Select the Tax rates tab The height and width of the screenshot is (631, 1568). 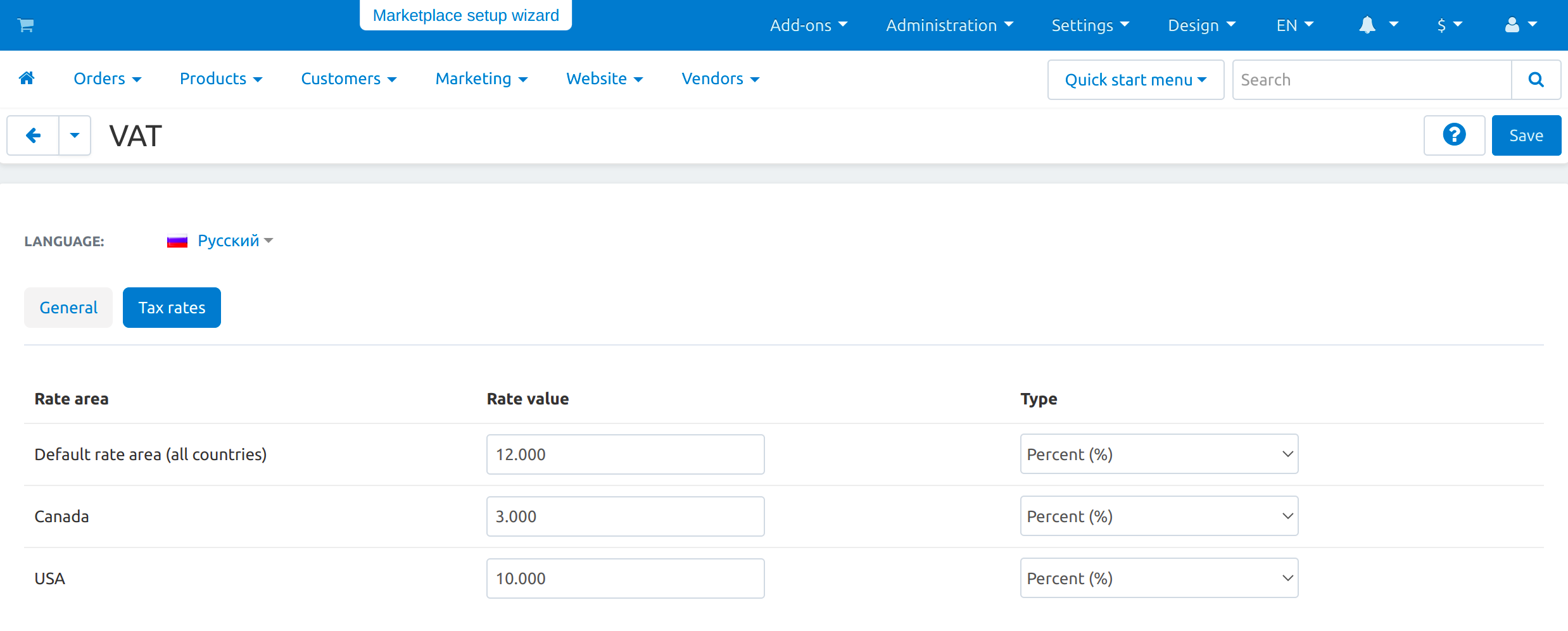tap(172, 308)
